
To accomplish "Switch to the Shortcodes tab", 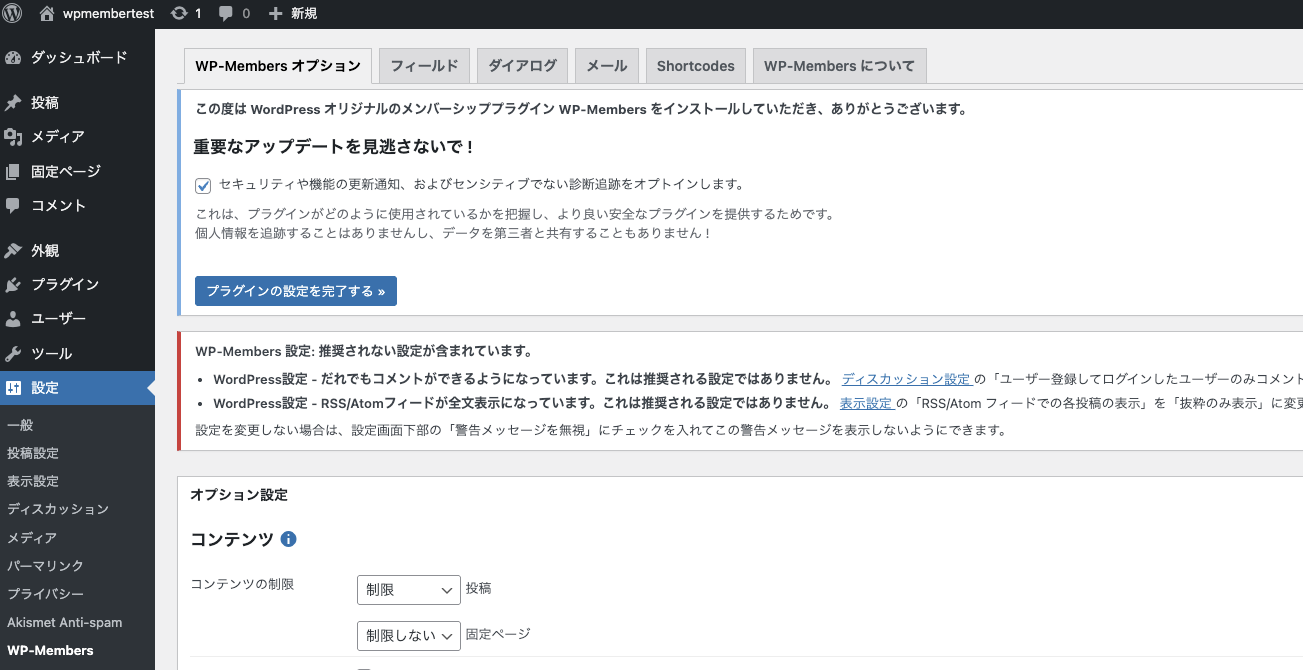I will pyautogui.click(x=695, y=66).
